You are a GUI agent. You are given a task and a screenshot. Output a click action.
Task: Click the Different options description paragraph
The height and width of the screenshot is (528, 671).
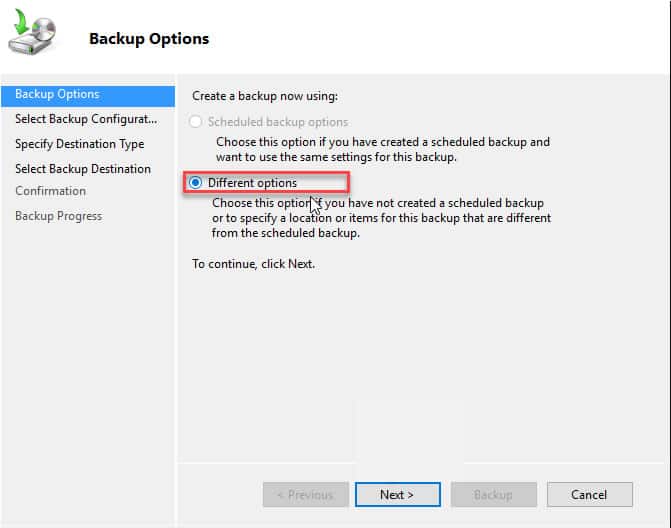pos(381,218)
